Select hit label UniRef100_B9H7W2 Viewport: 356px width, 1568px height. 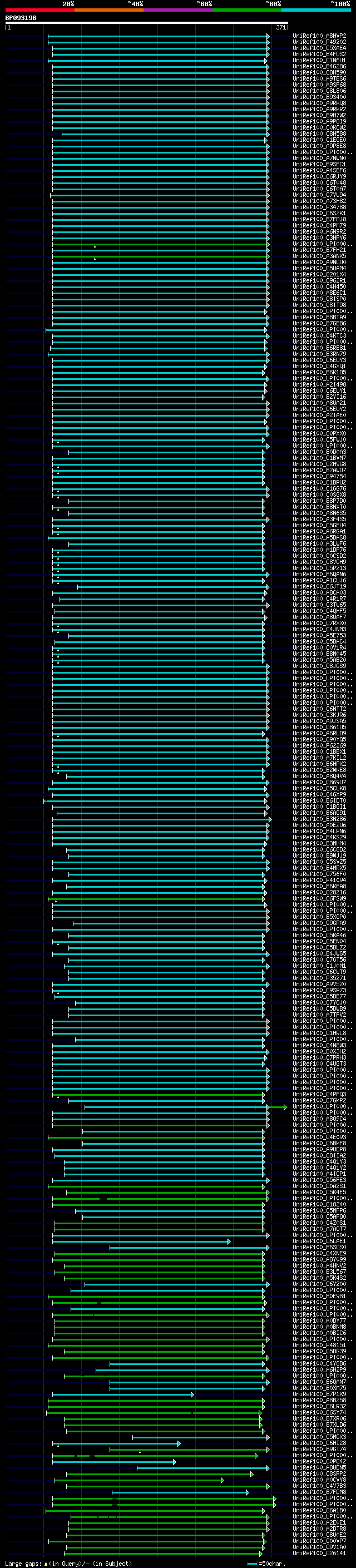tap(319, 116)
